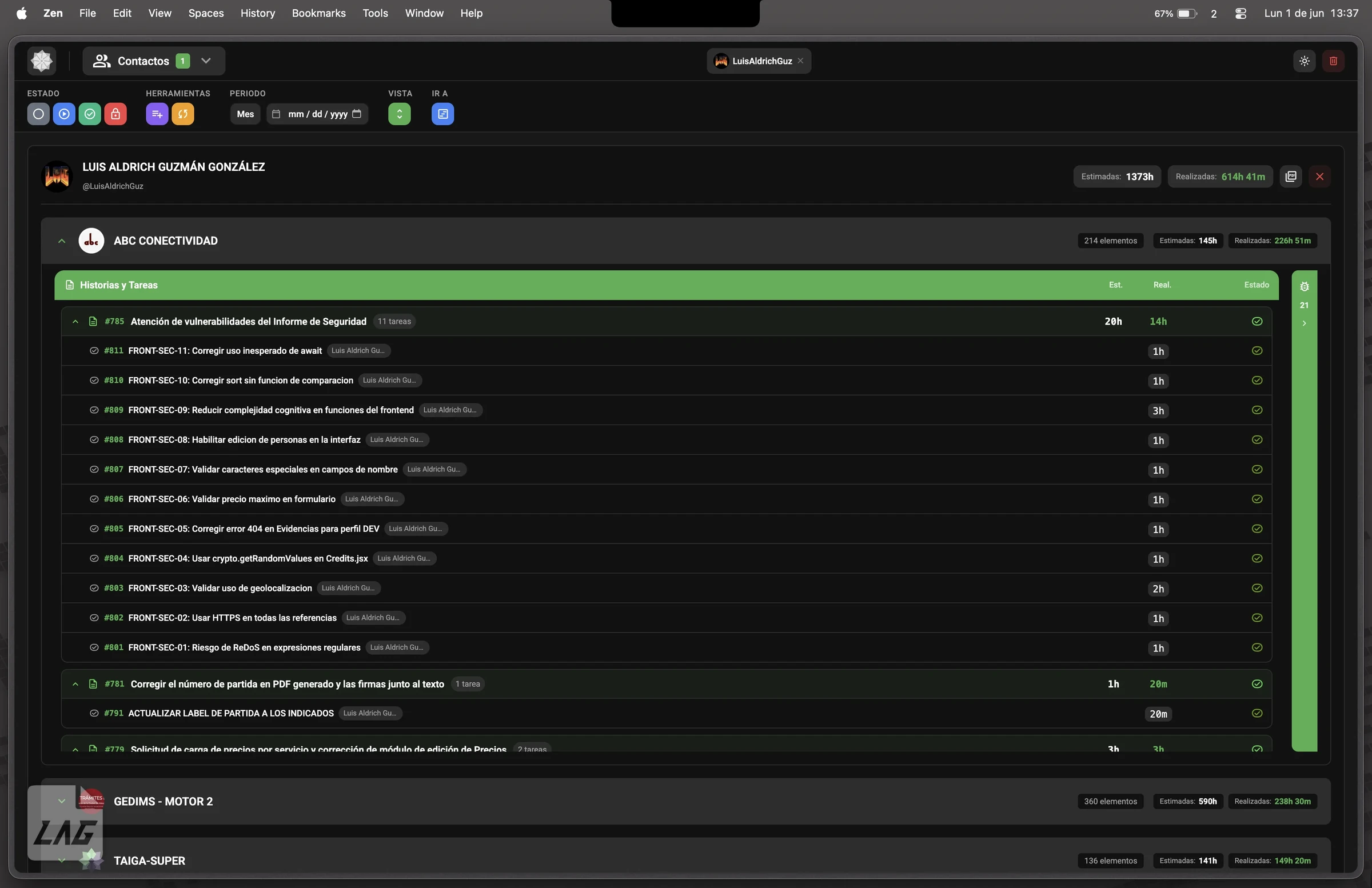Expand the green bugs side panel arrow
Viewport: 1372px width, 888px height.
(1304, 323)
